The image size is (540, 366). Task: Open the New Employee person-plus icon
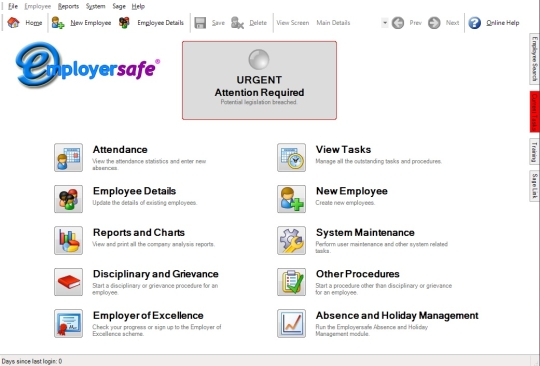click(x=291, y=199)
